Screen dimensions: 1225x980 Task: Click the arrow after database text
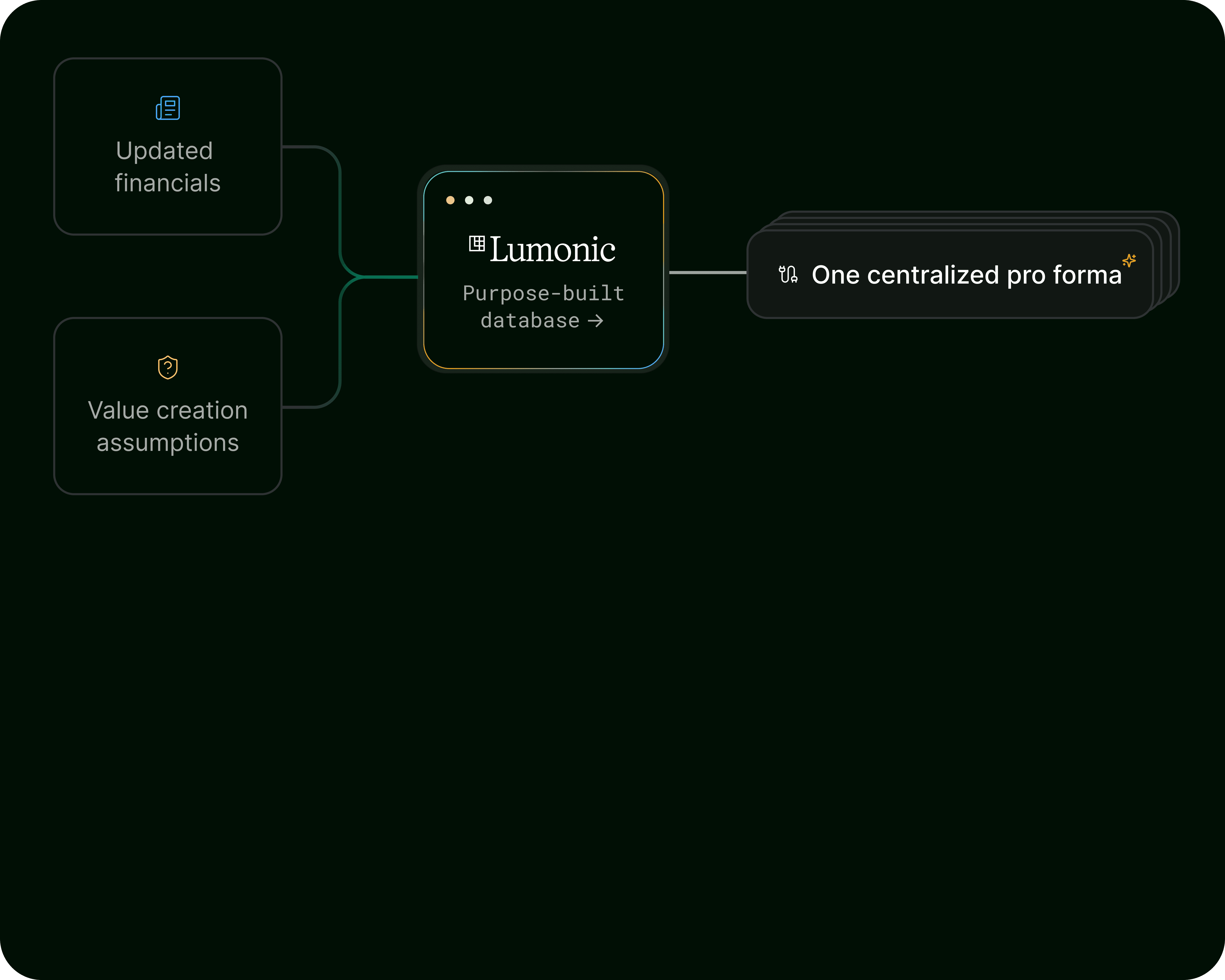(596, 321)
